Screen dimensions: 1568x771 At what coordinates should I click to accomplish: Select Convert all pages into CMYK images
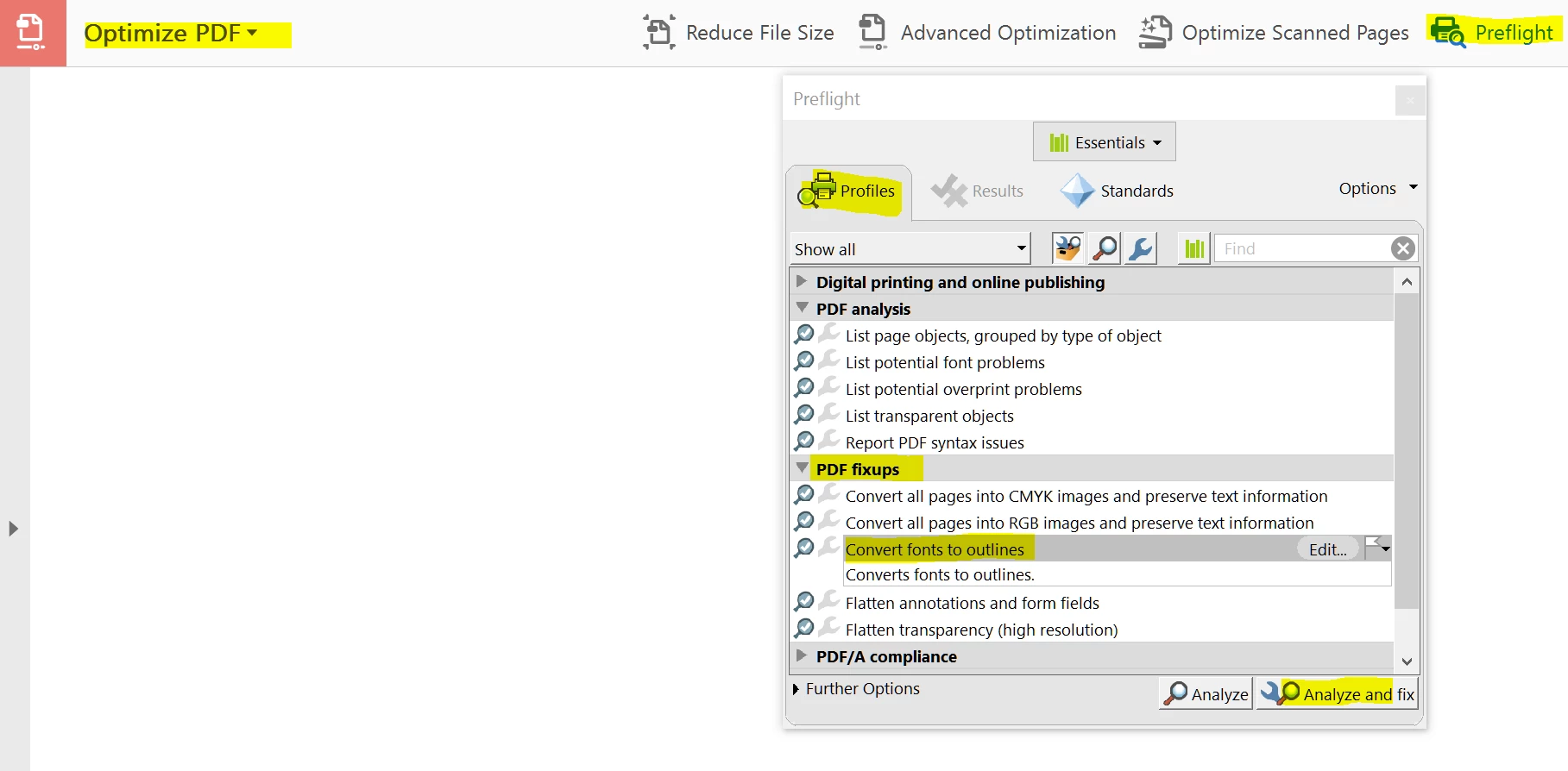[x=1086, y=496]
